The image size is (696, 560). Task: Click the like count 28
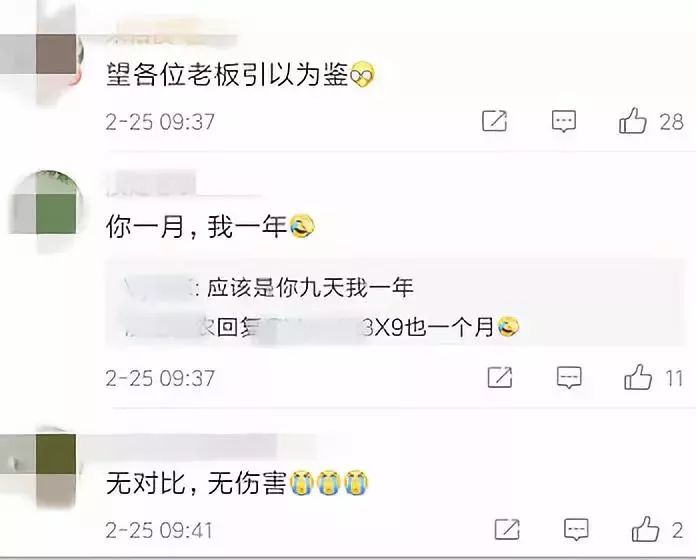pos(671,122)
